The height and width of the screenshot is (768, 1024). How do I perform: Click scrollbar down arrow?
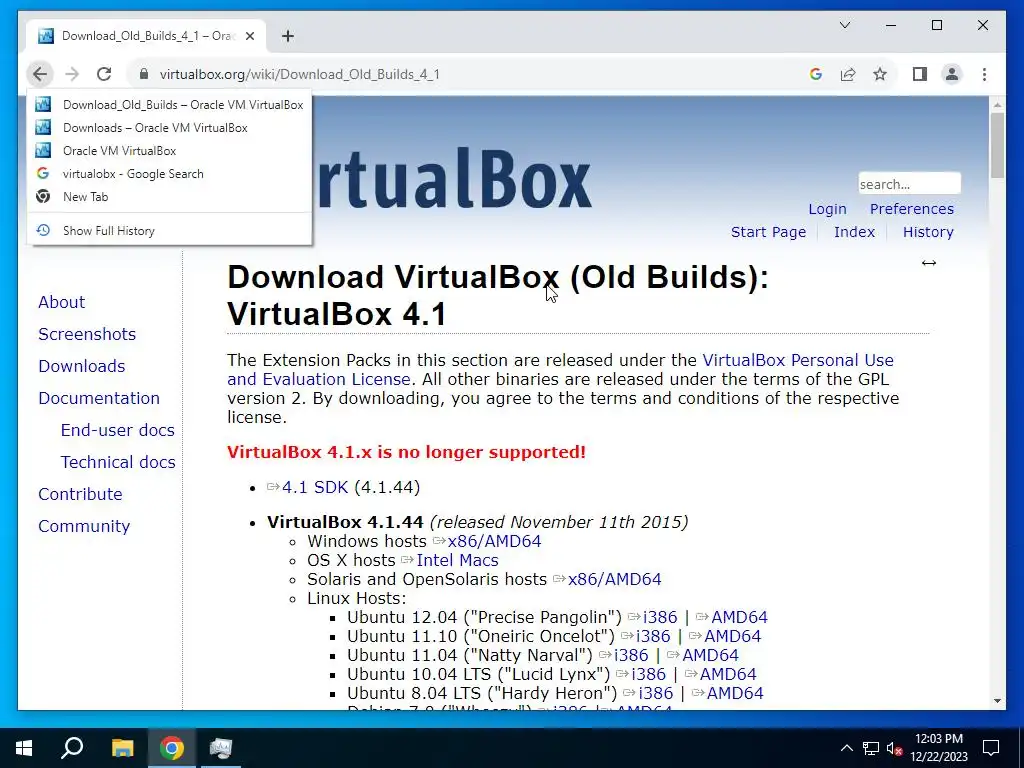click(997, 701)
